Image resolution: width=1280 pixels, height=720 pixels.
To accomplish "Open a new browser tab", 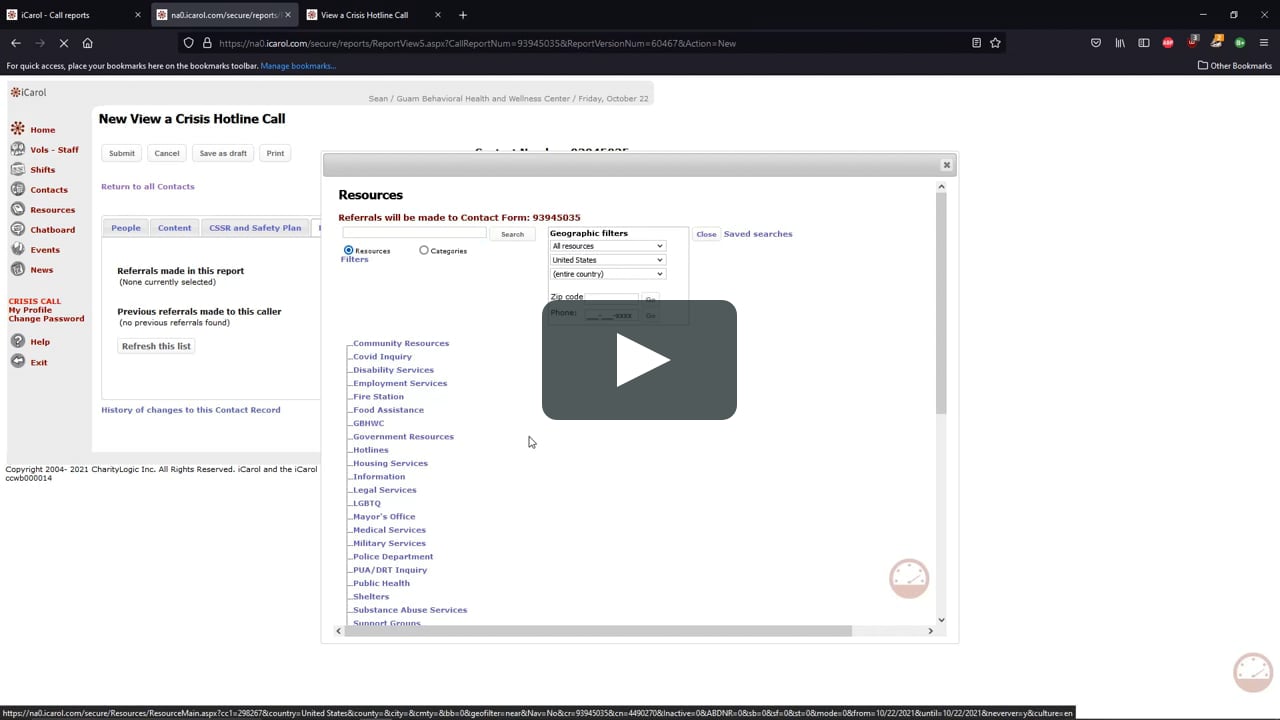I will 462,15.
